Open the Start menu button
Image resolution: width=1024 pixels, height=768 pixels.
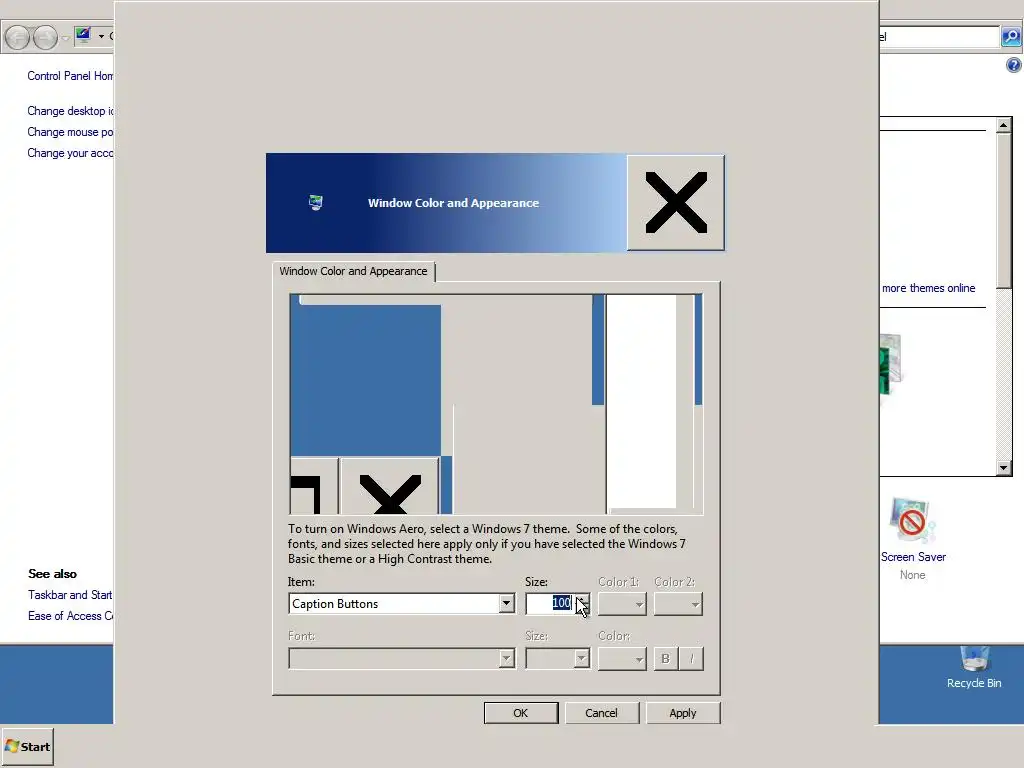[x=27, y=746]
